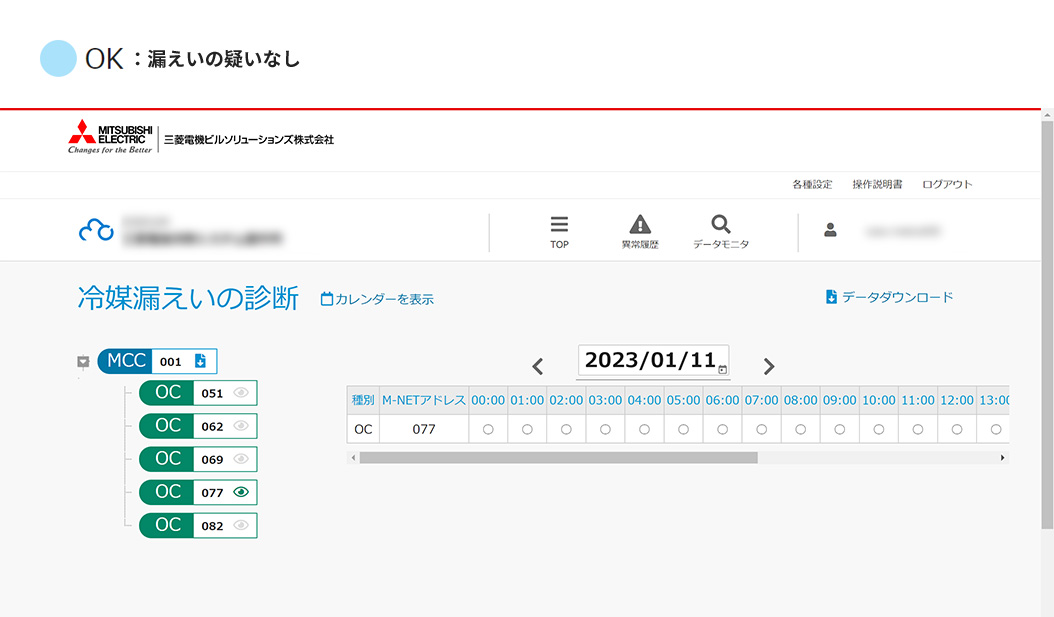The width and height of the screenshot is (1054, 617).
Task: Open the 各種設定 menu item
Action: [812, 185]
